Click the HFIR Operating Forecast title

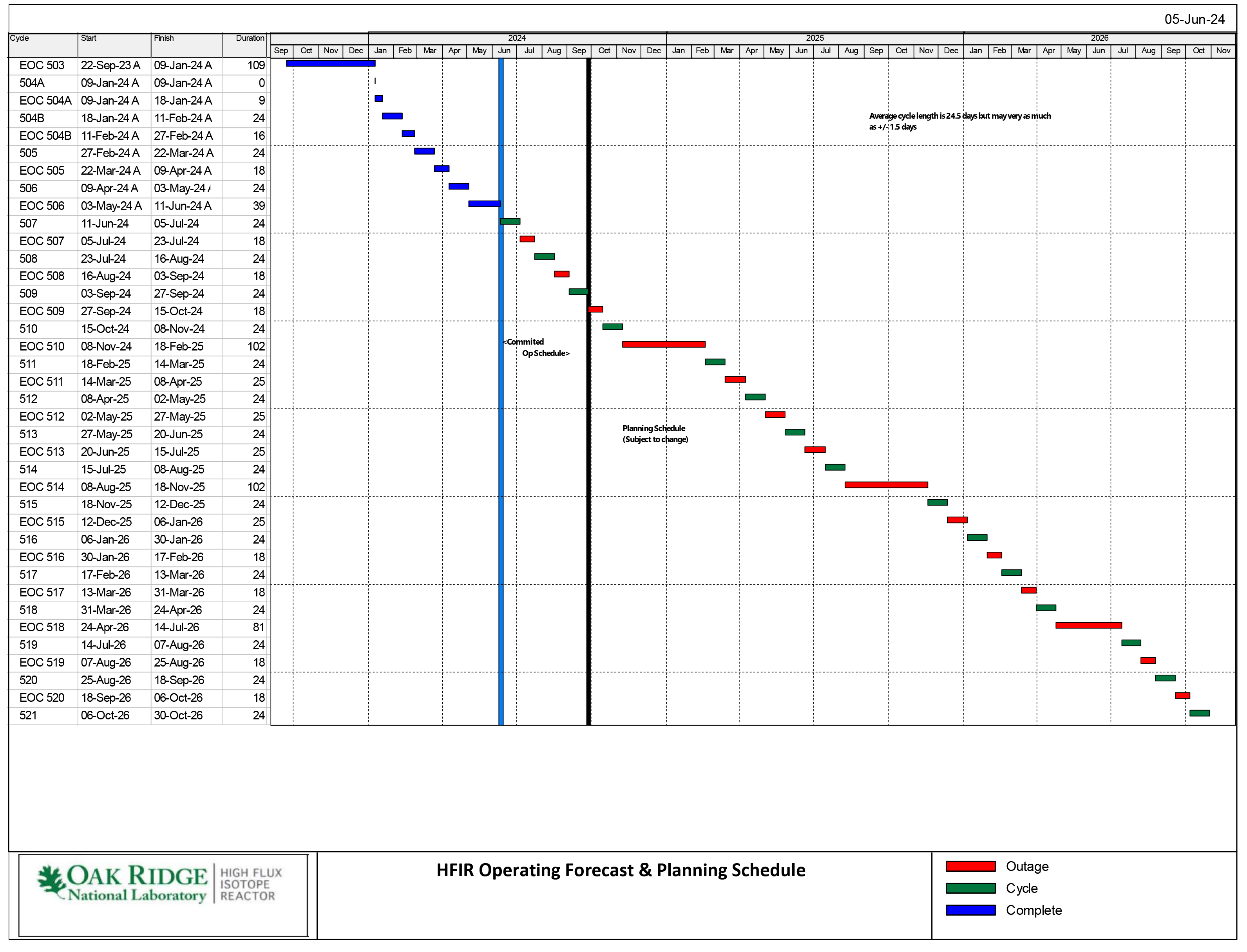click(x=621, y=871)
